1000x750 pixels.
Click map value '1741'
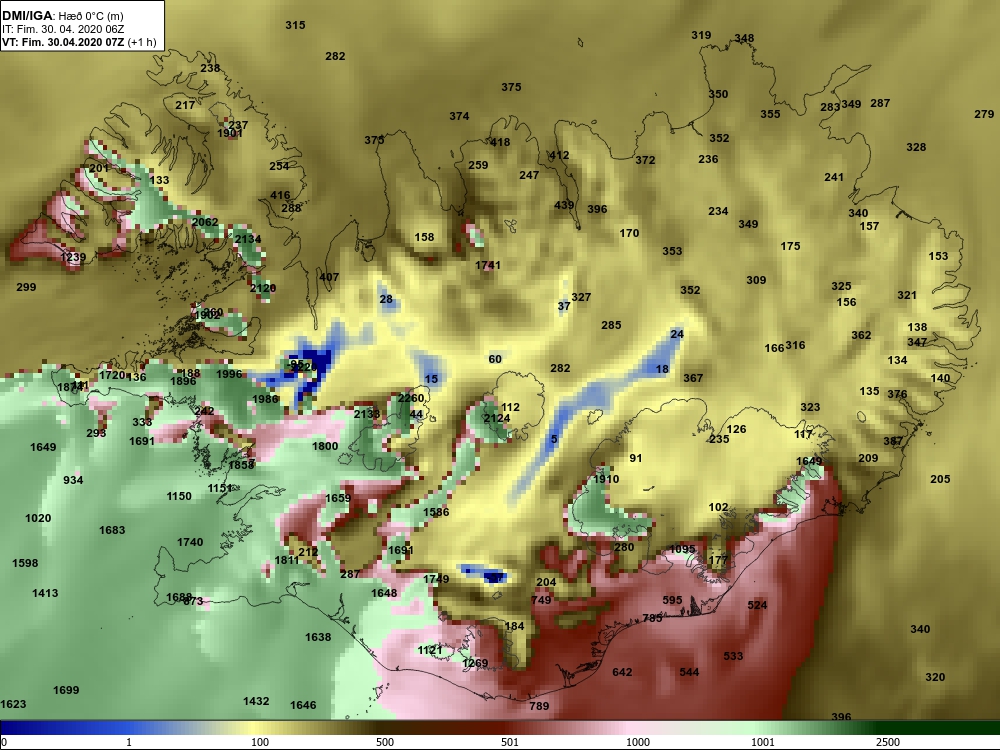click(x=488, y=265)
